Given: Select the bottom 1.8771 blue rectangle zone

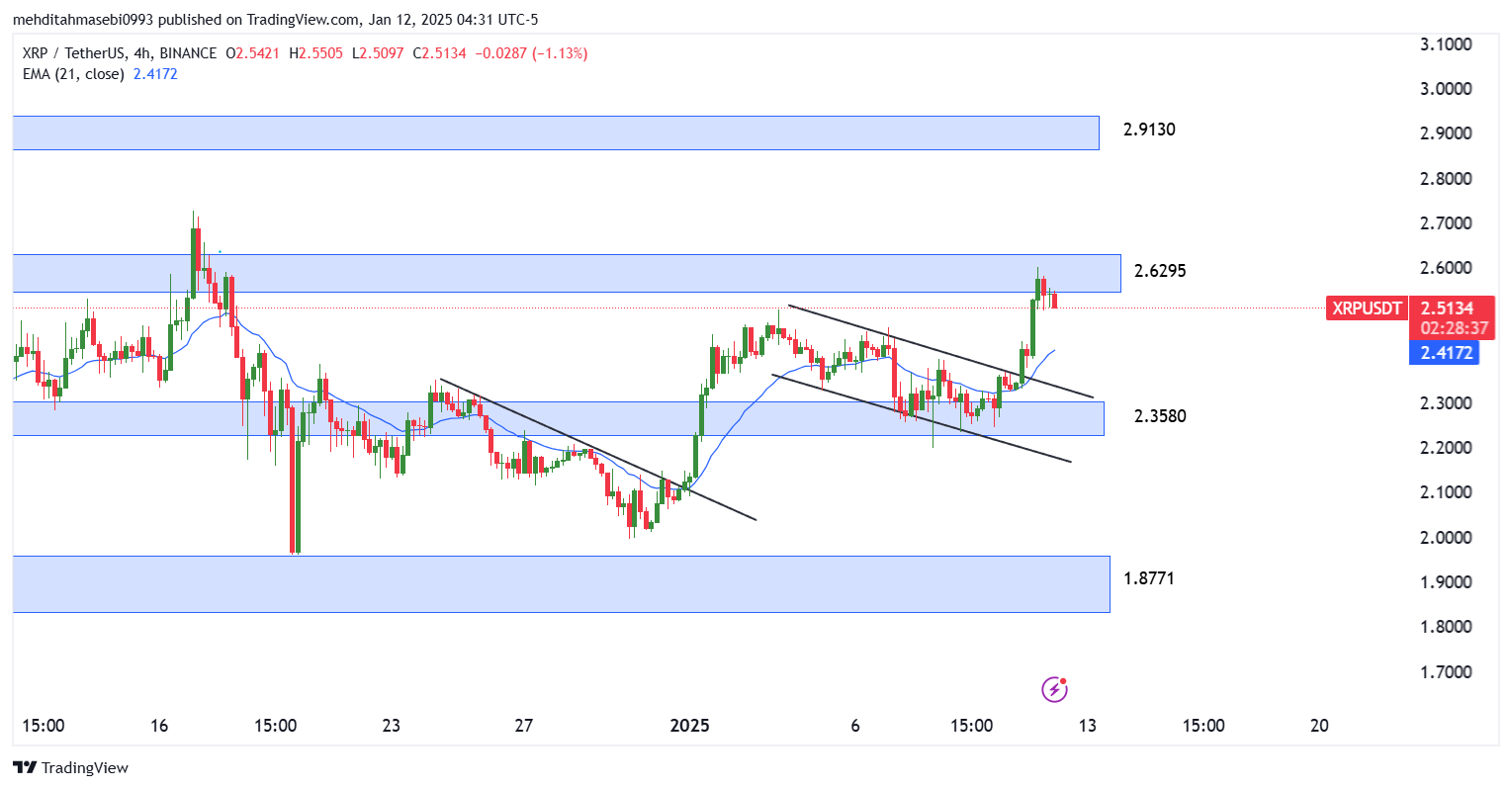Looking at the screenshot, I should click(x=562, y=583).
